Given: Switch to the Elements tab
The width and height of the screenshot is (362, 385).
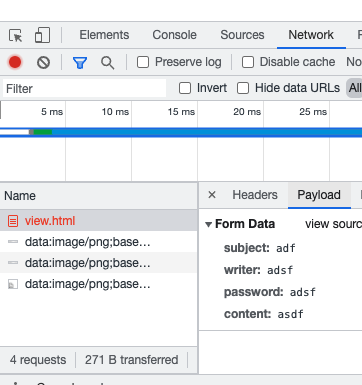Looking at the screenshot, I should coord(104,35).
